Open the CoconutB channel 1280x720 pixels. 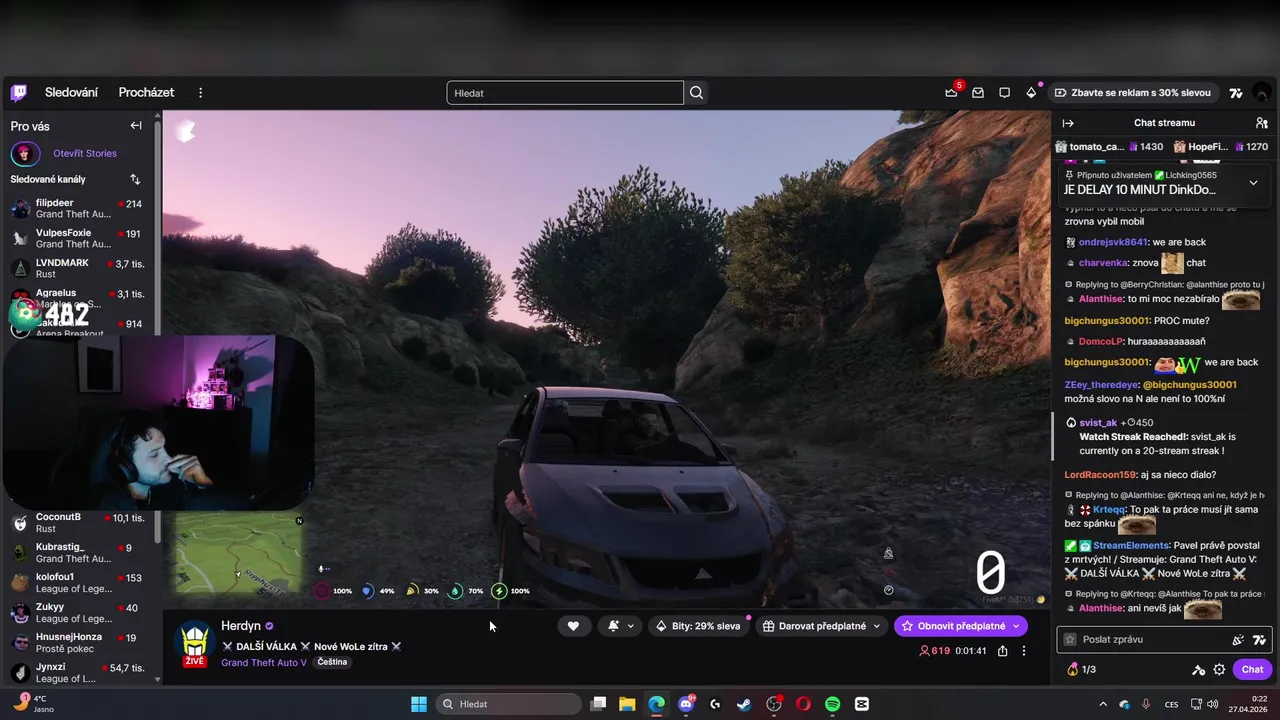80,522
